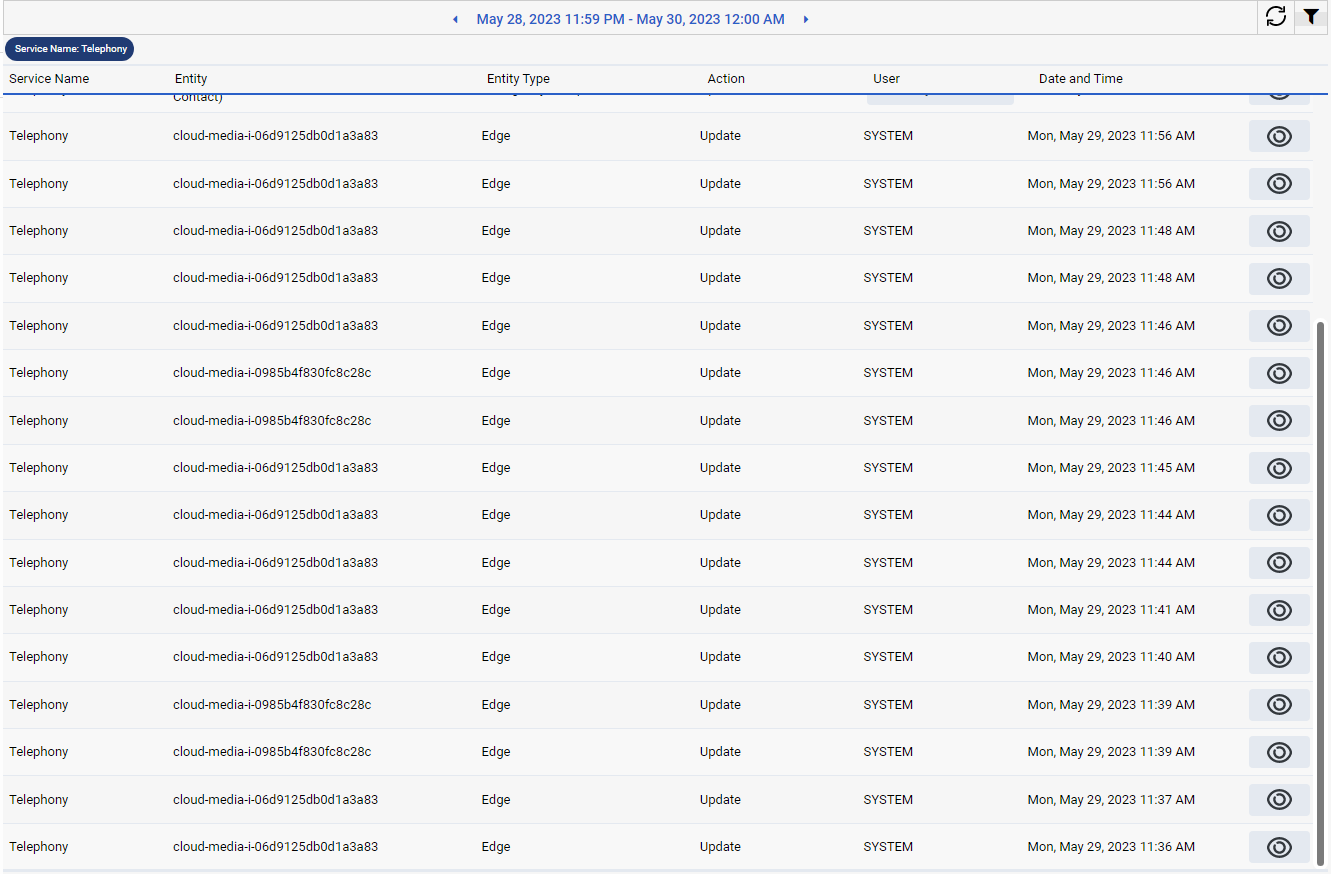Select the Entity Type column header
Image resolution: width=1331 pixels, height=874 pixels.
pos(518,79)
